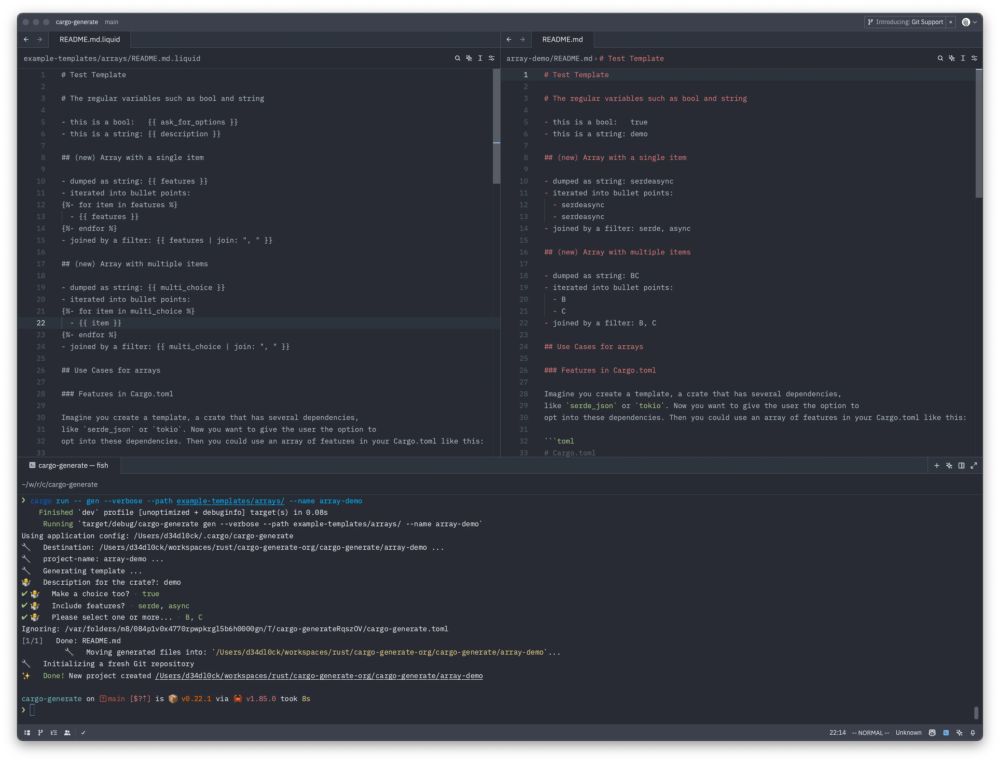Screen dimensions: 1000x762
Task: Open notifications bell in status bar
Action: (973, 733)
